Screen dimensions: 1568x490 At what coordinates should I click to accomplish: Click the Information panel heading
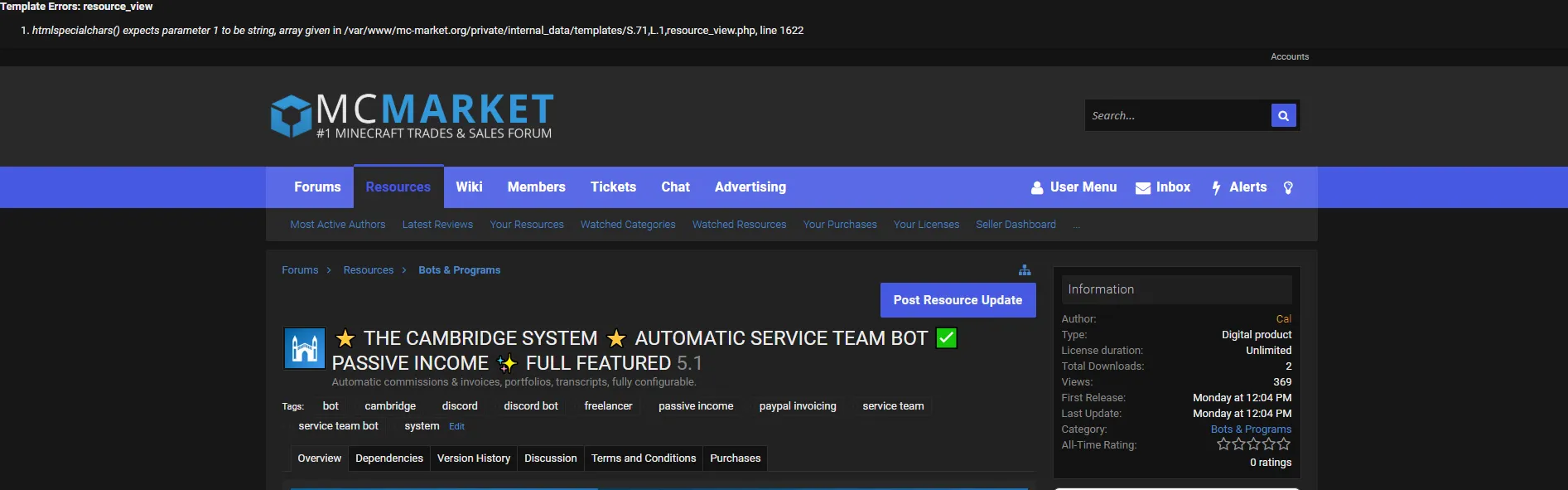(1176, 289)
